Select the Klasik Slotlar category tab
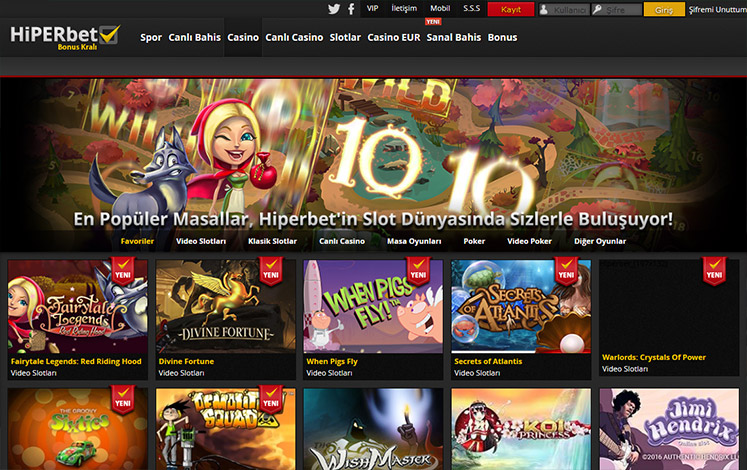 click(272, 241)
